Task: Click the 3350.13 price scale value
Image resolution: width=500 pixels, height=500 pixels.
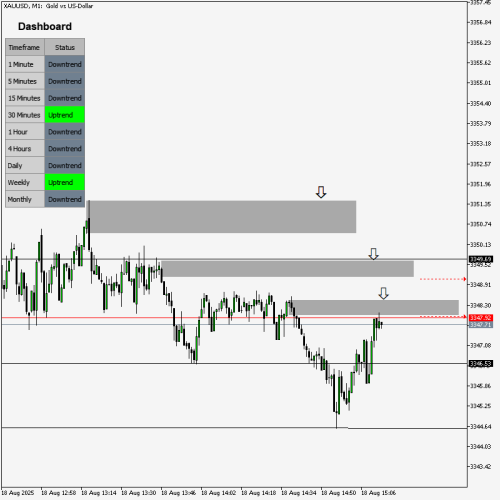Action: [x=480, y=245]
